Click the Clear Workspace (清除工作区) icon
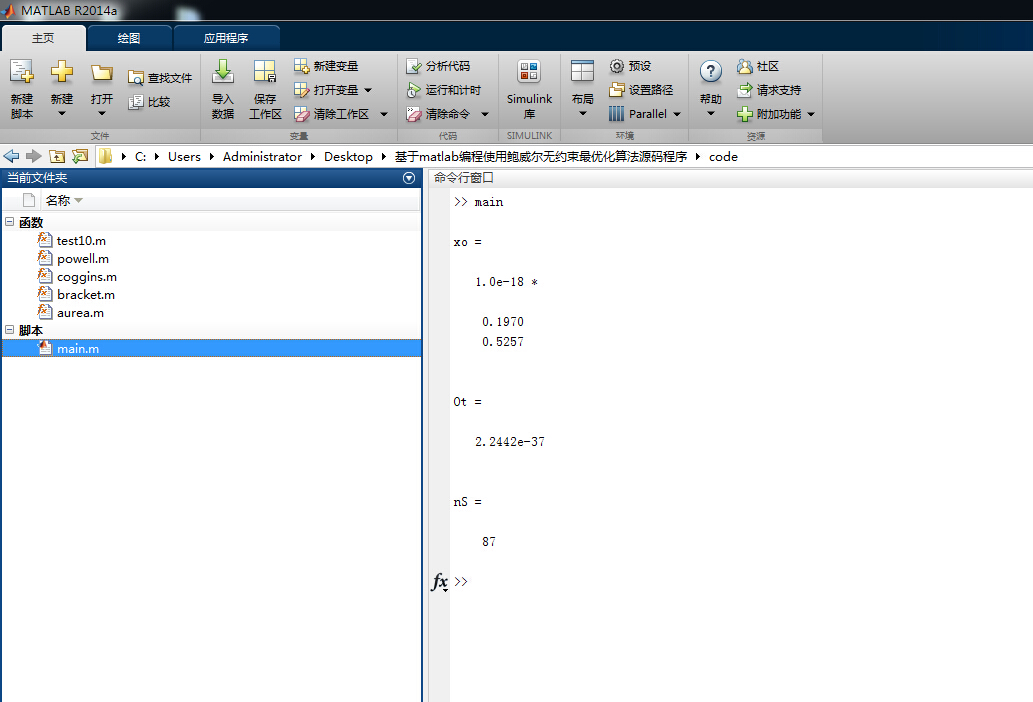The width and height of the screenshot is (1033, 702). pyautogui.click(x=302, y=114)
